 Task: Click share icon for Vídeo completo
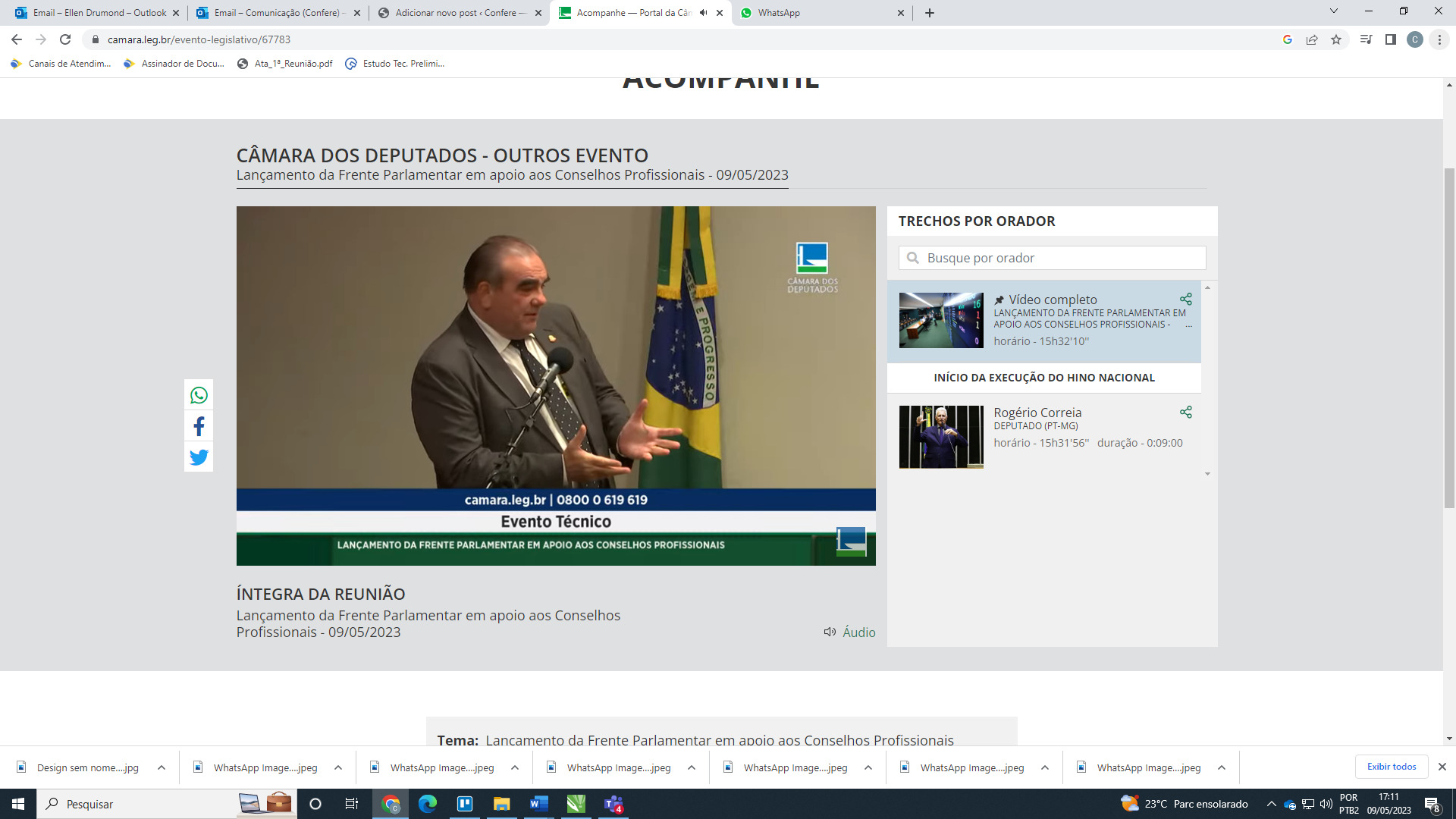point(1186,299)
